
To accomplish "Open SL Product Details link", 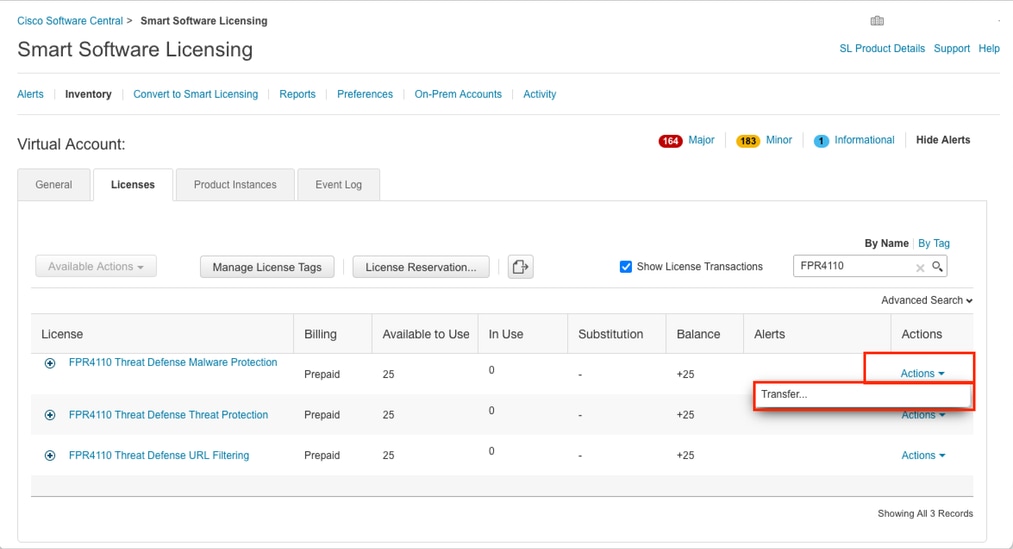I will 882,48.
